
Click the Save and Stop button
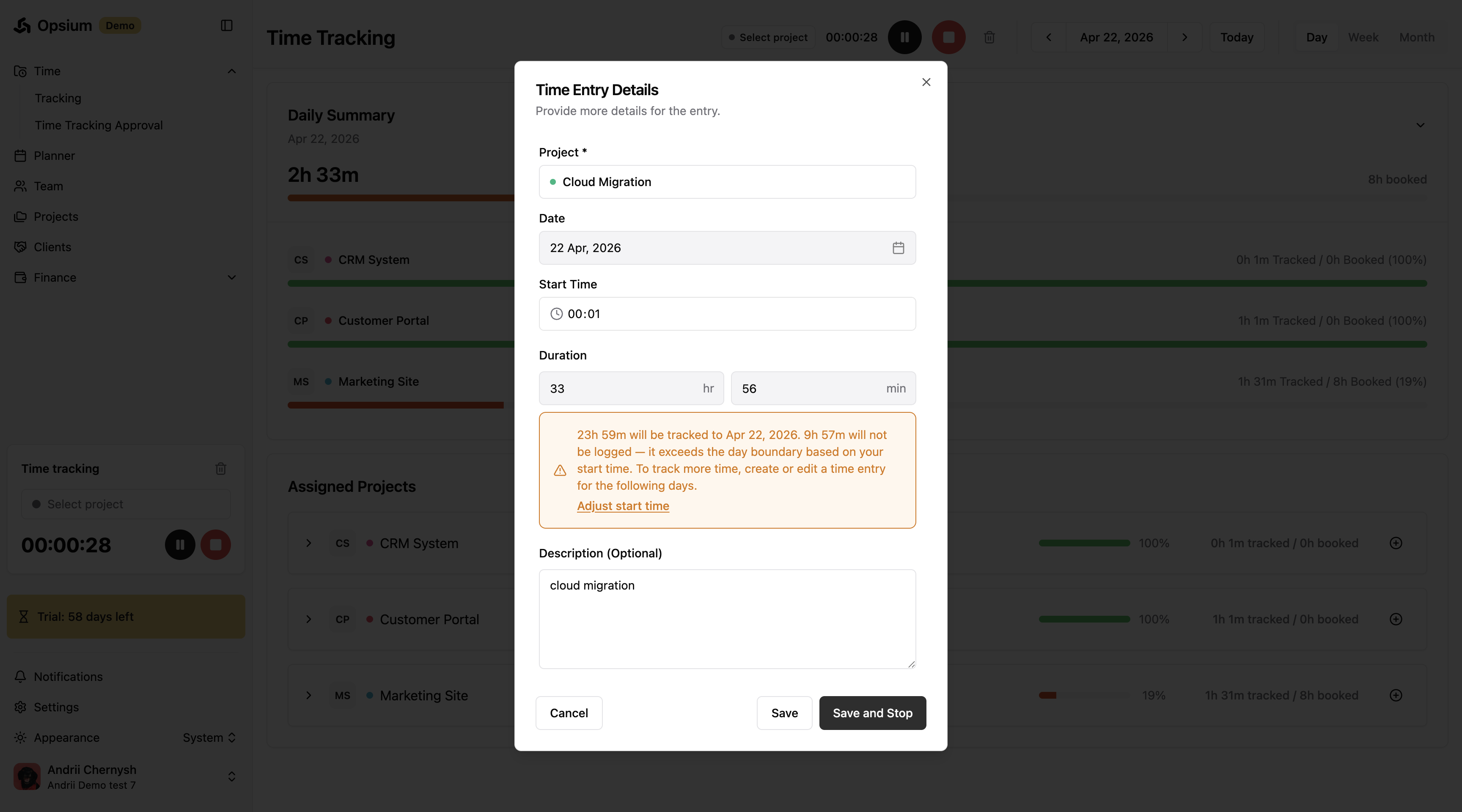[x=872, y=713]
